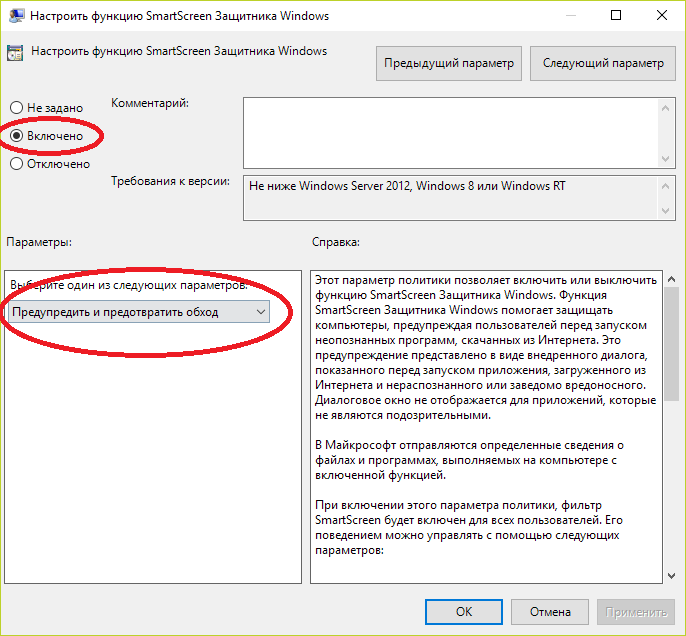
Task: Click the version requirements scroll-up arrow
Action: pos(665,186)
